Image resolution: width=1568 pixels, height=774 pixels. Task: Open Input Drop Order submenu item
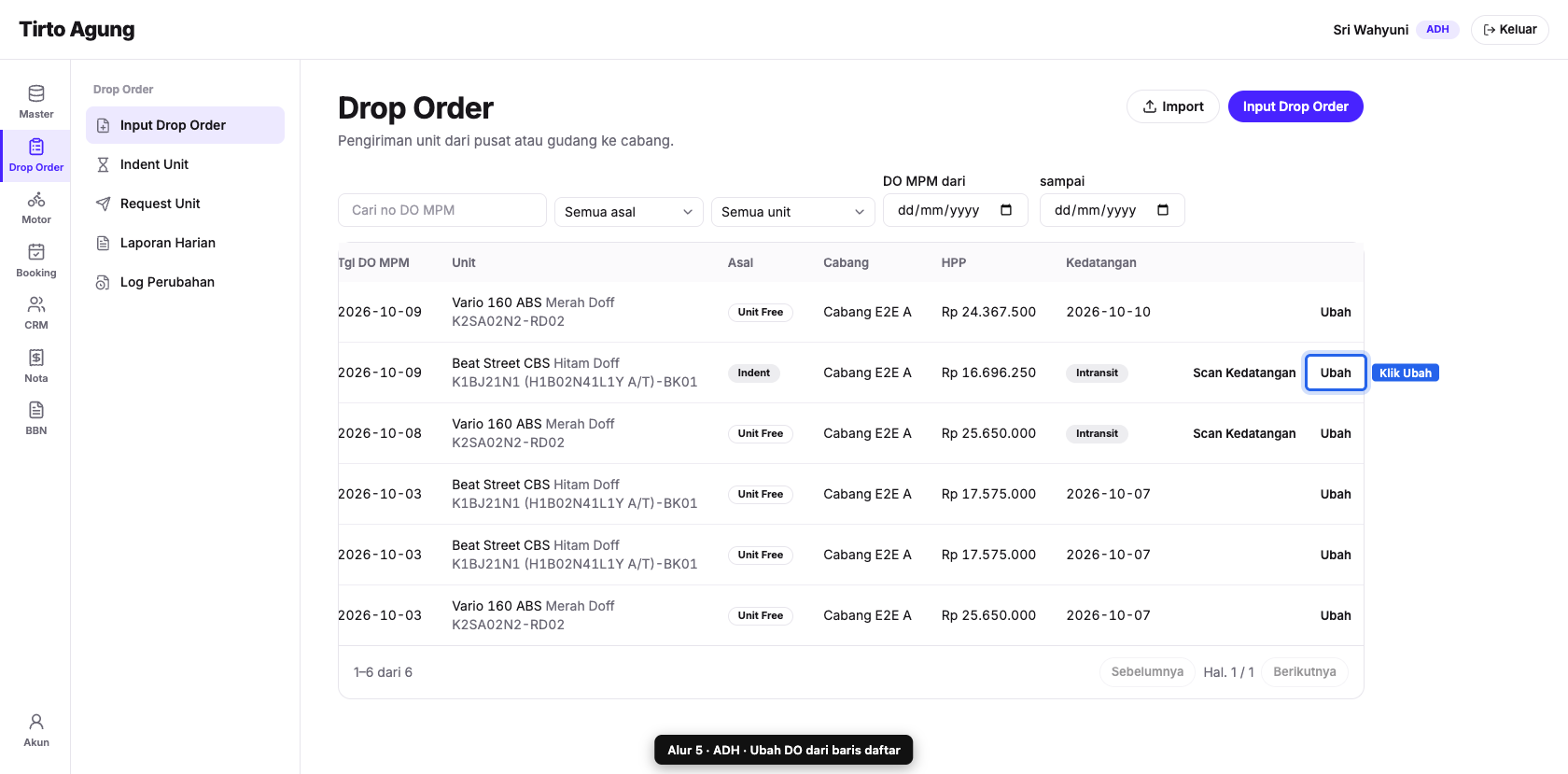click(185, 125)
